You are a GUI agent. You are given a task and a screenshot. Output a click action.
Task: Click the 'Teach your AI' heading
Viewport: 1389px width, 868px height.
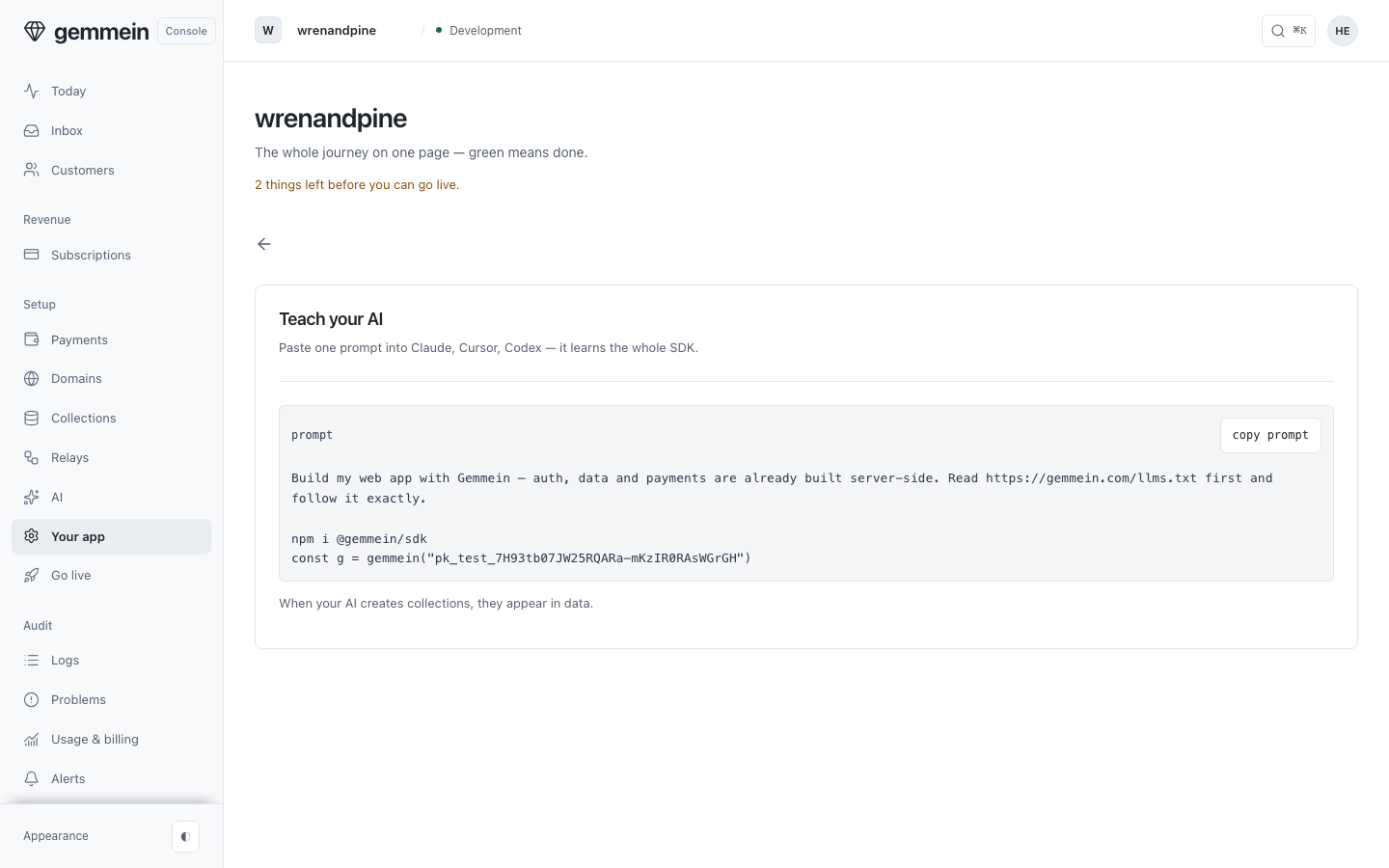pos(331,319)
